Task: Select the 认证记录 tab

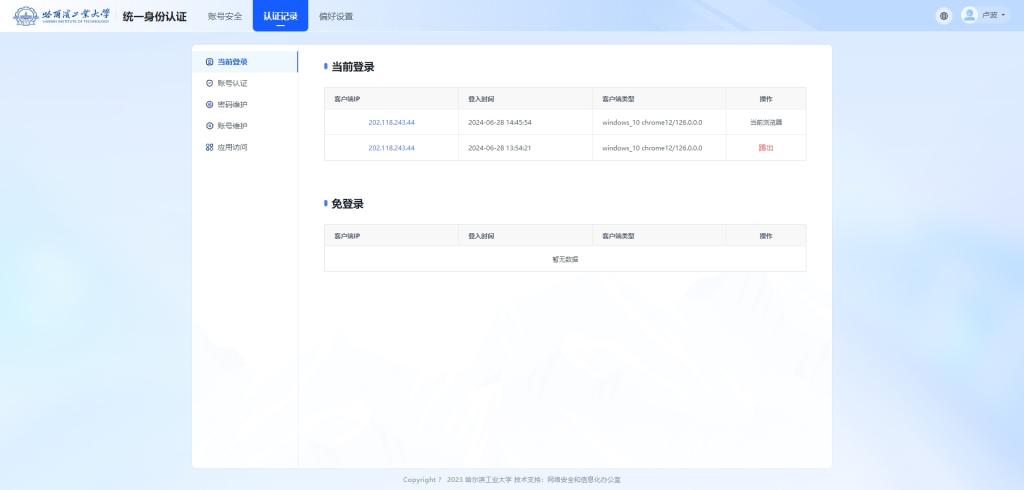Action: (280, 16)
